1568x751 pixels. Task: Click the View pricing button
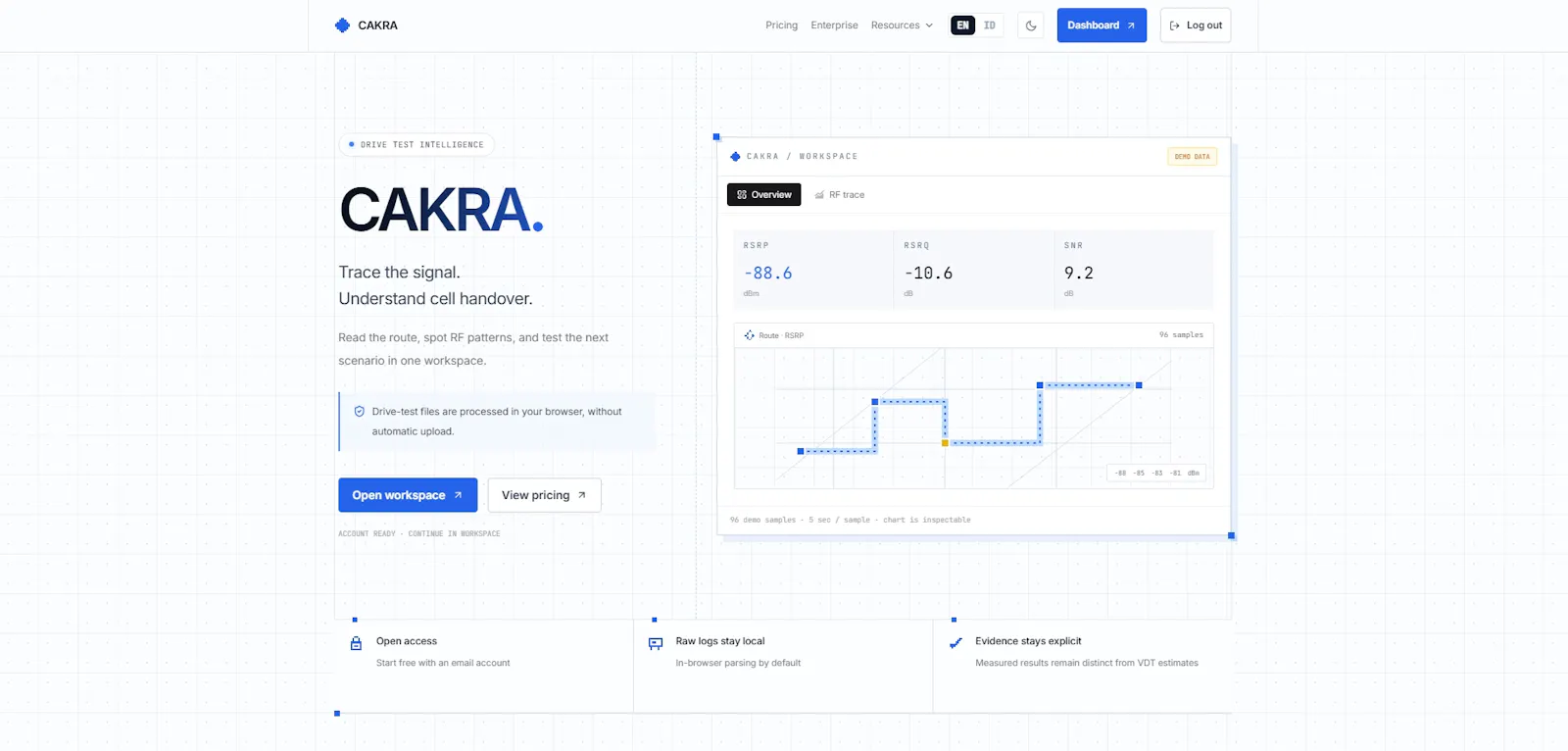coord(544,495)
